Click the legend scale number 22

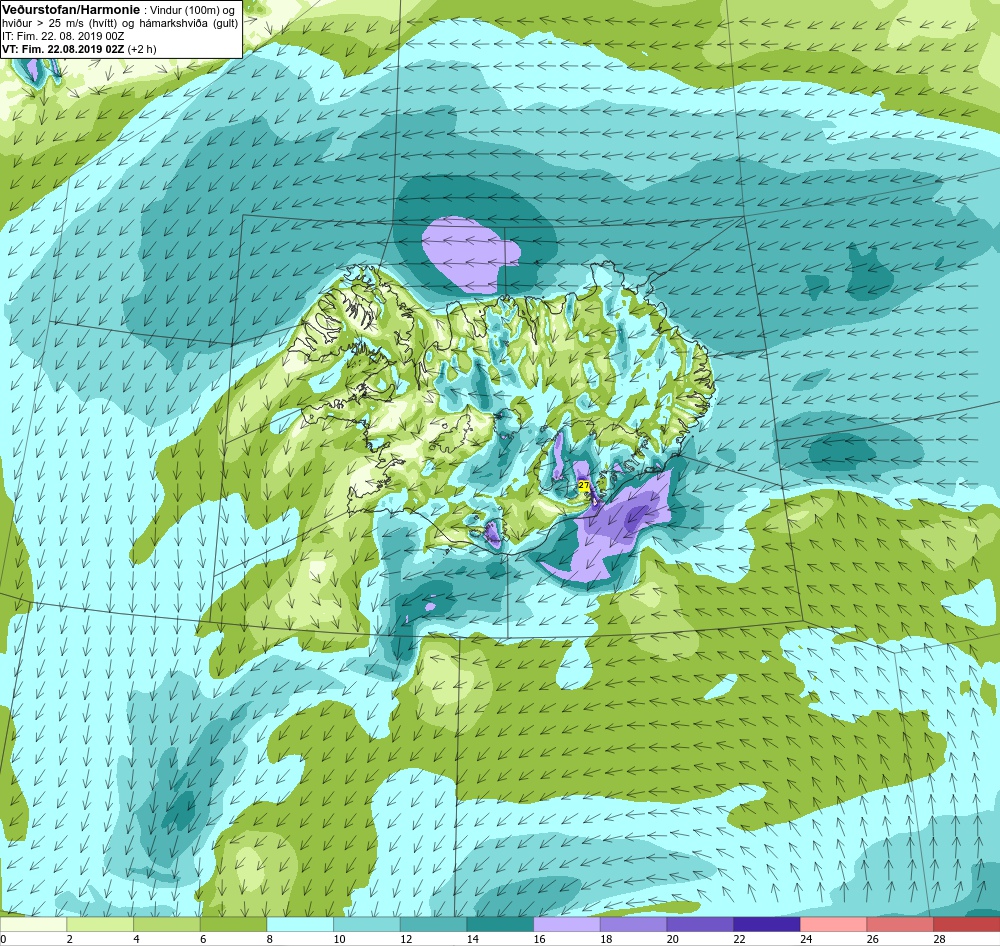pyautogui.click(x=739, y=939)
